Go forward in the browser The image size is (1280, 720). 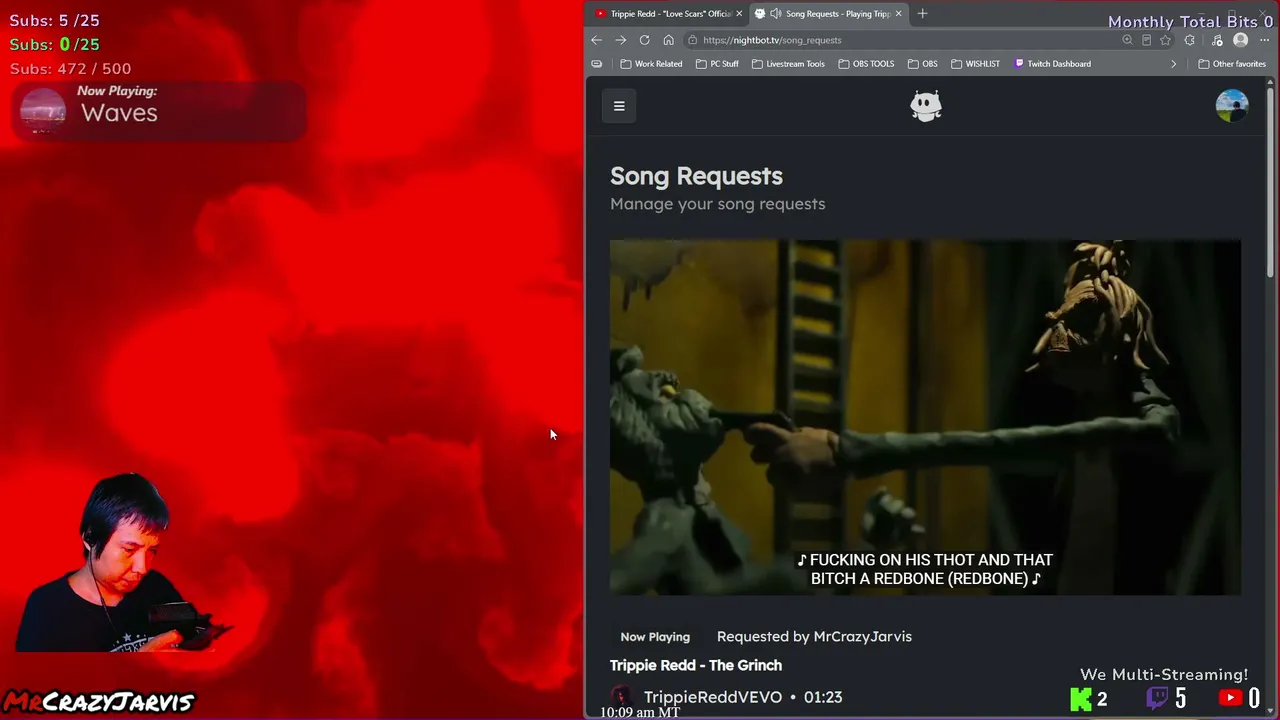point(620,40)
